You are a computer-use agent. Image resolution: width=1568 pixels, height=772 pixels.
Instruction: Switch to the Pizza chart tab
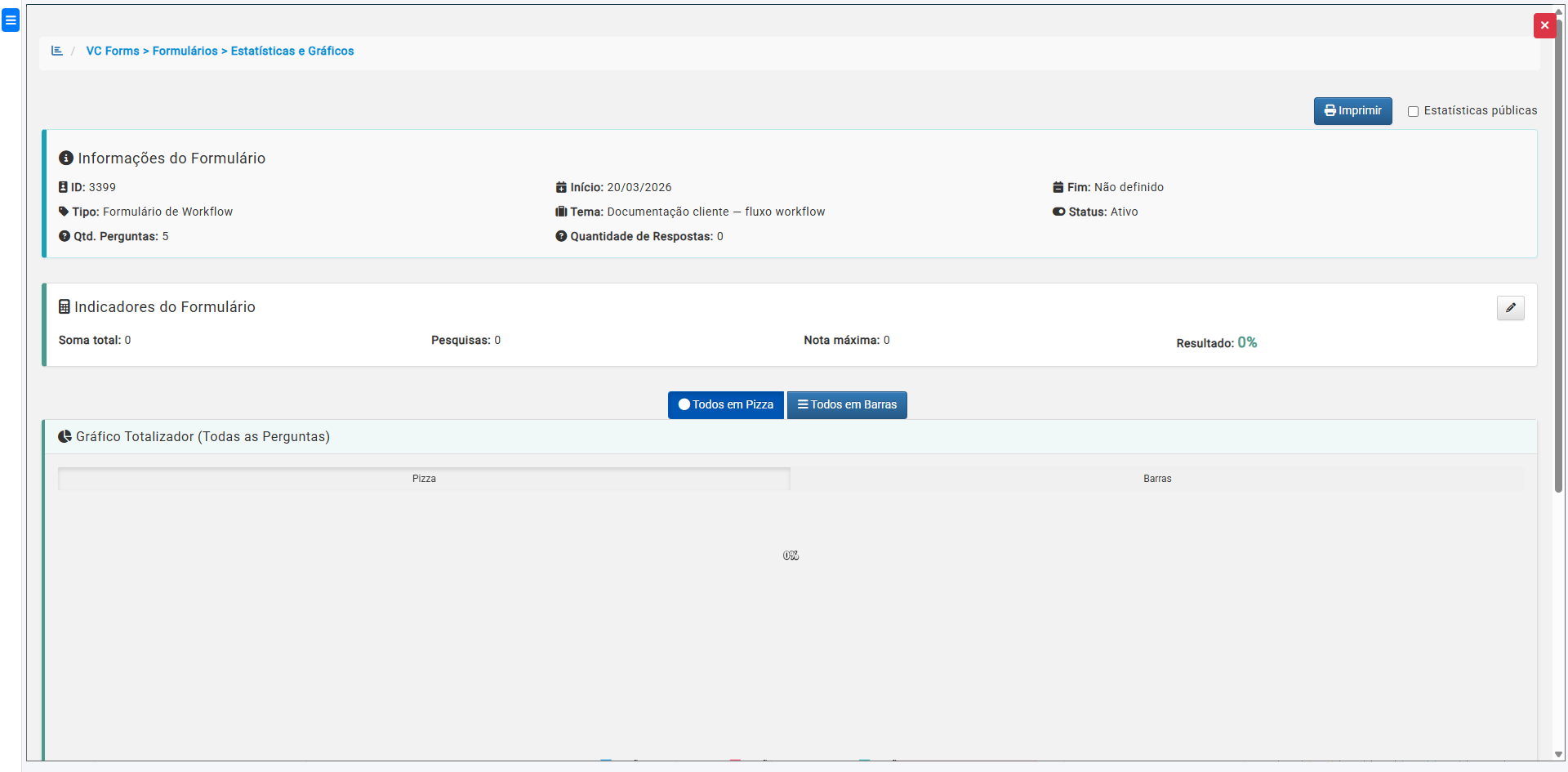[424, 479]
